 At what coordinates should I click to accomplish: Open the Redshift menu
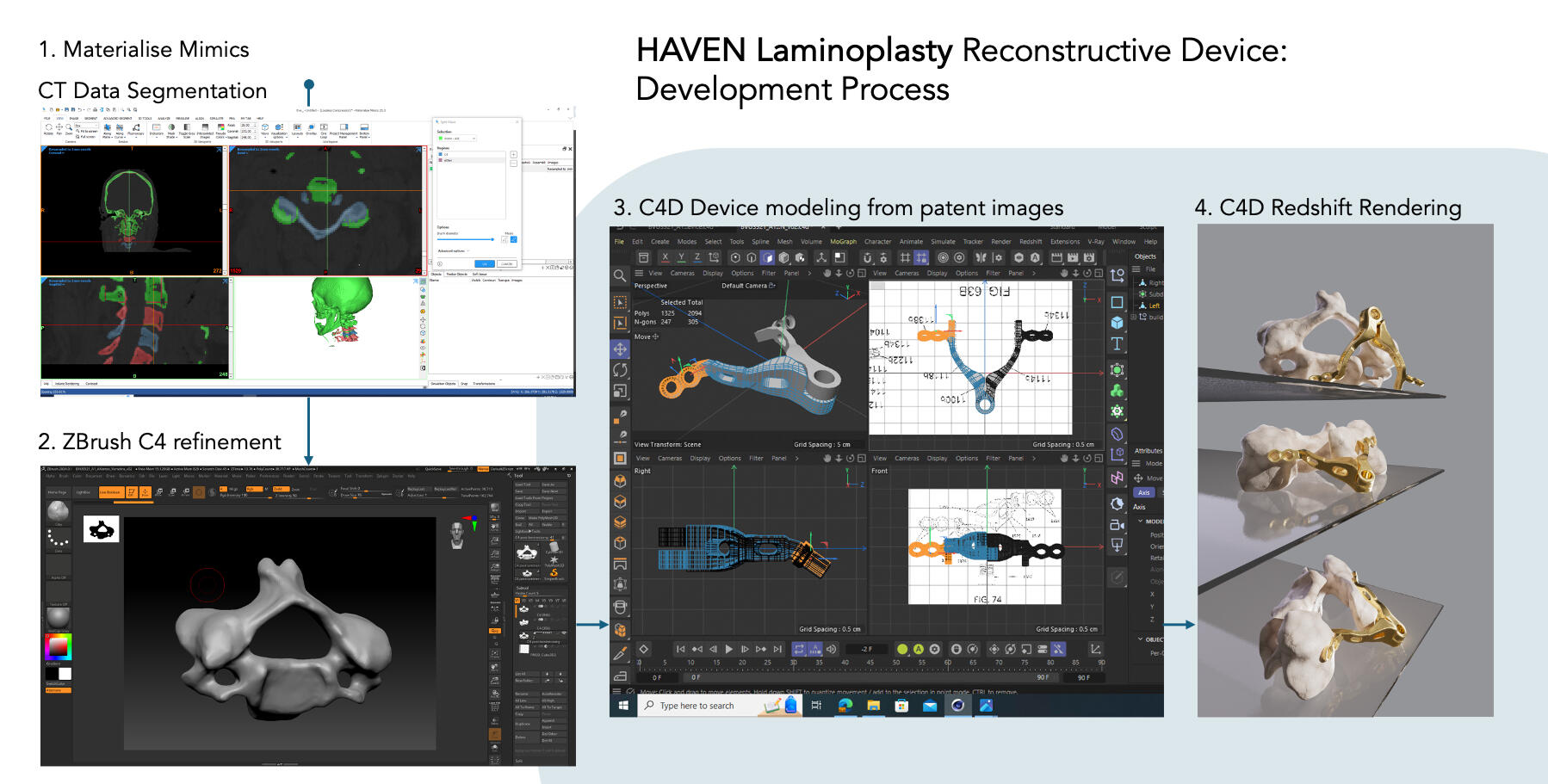tap(1031, 242)
